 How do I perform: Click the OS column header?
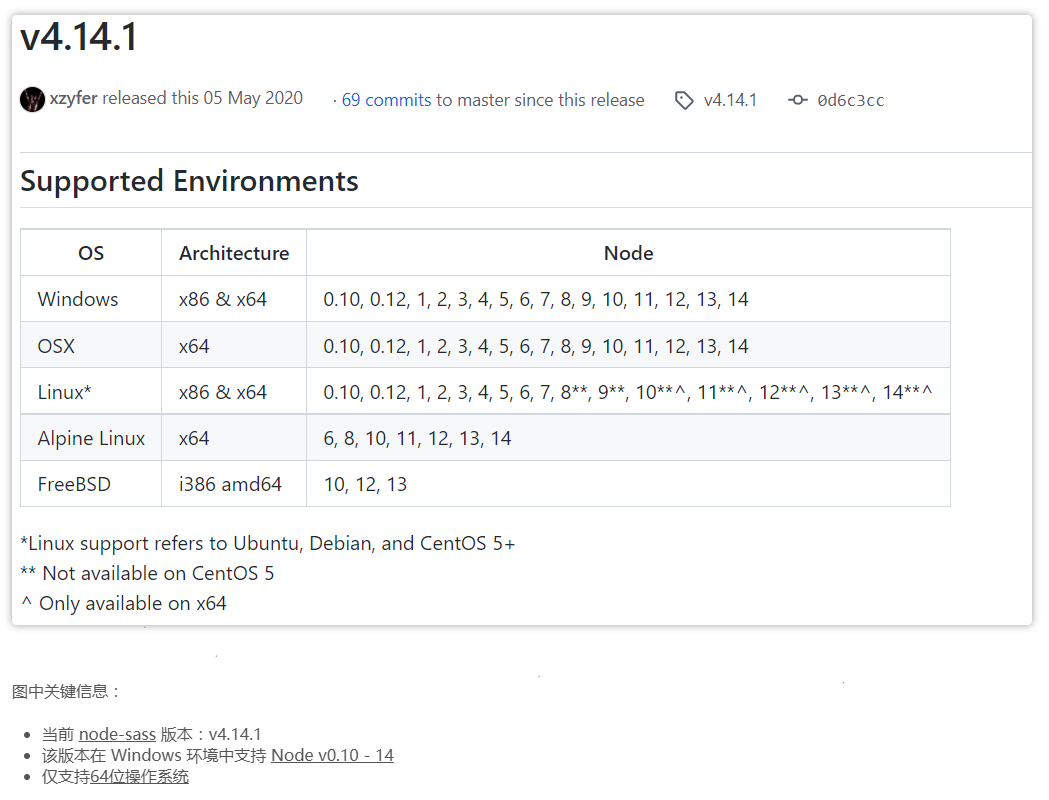(91, 253)
